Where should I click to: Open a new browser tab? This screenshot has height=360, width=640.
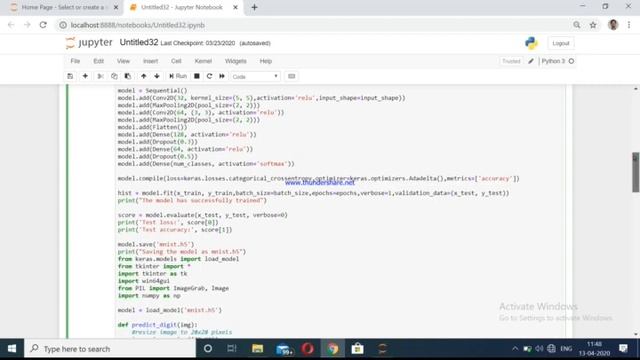tap(254, 7)
